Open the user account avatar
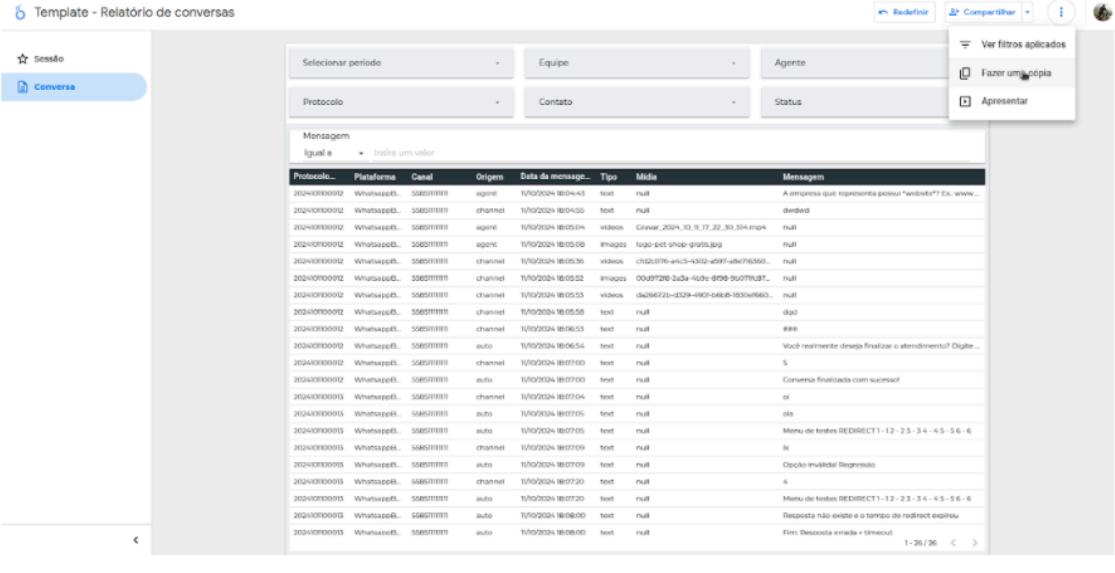This screenshot has width=1115, height=573. click(x=1102, y=12)
